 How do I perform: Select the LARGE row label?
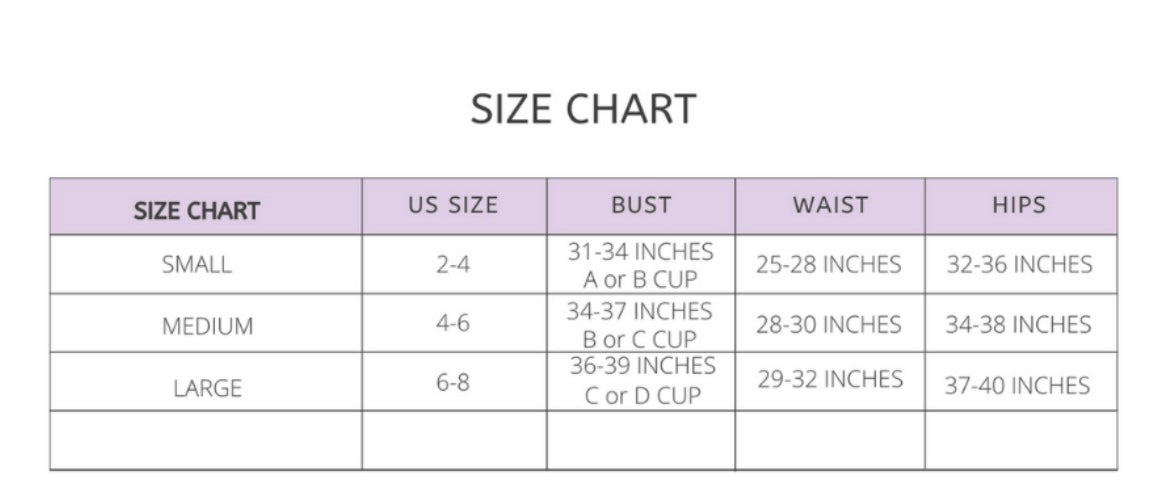coord(208,388)
